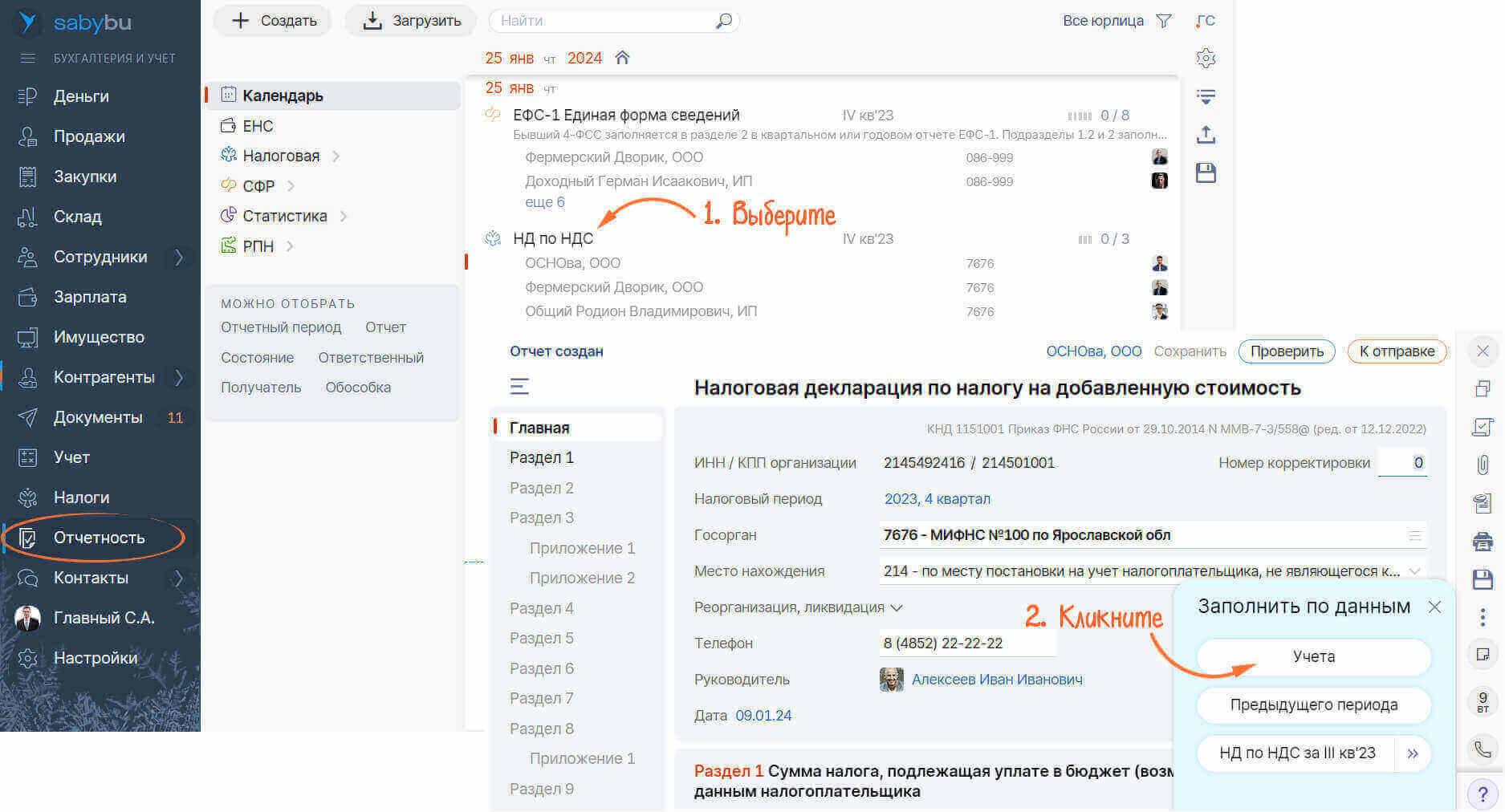Image resolution: width=1505 pixels, height=812 pixels.
Task: Open the Все юрлица filter funnel
Action: [x=1164, y=21]
